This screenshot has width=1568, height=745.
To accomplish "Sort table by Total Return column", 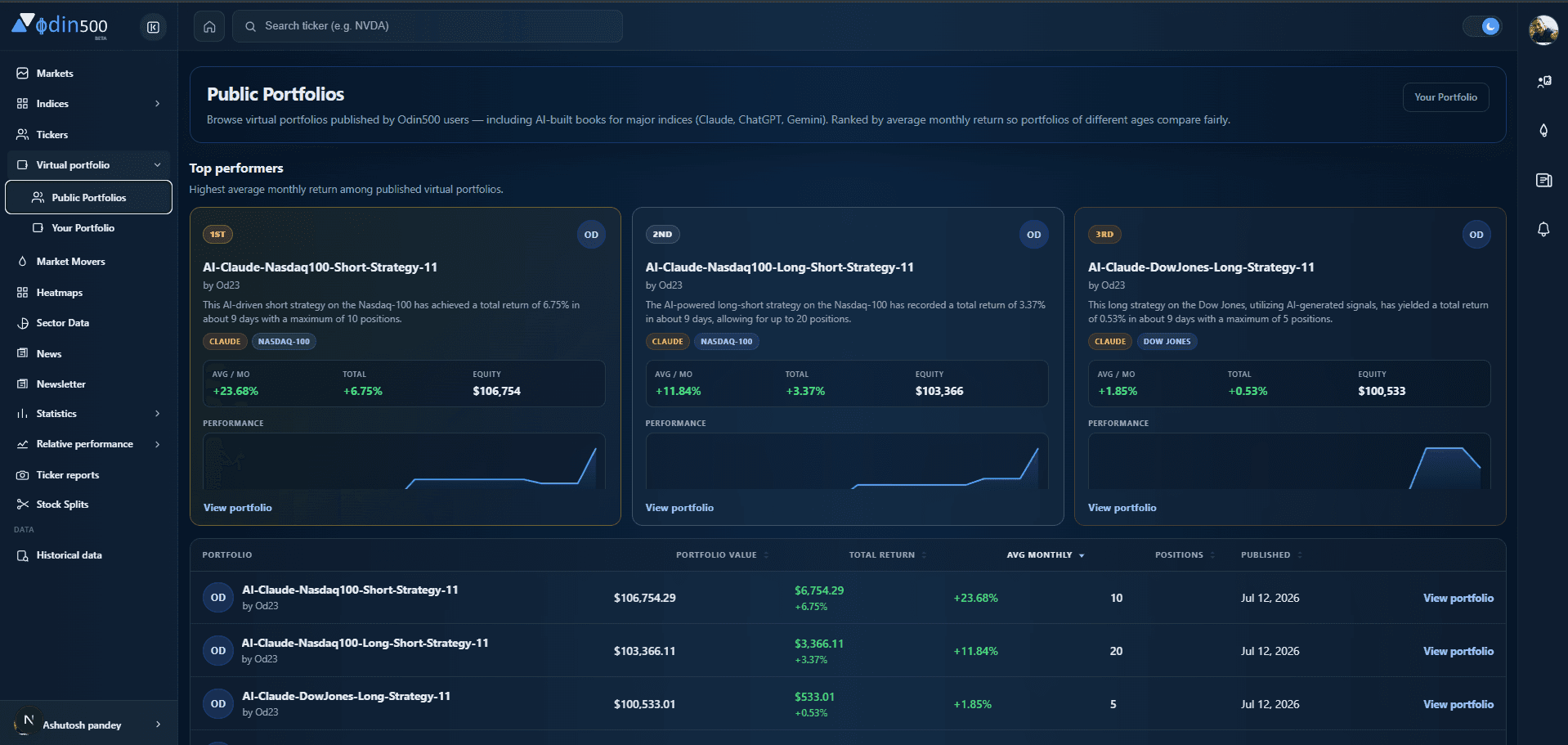I will [887, 555].
